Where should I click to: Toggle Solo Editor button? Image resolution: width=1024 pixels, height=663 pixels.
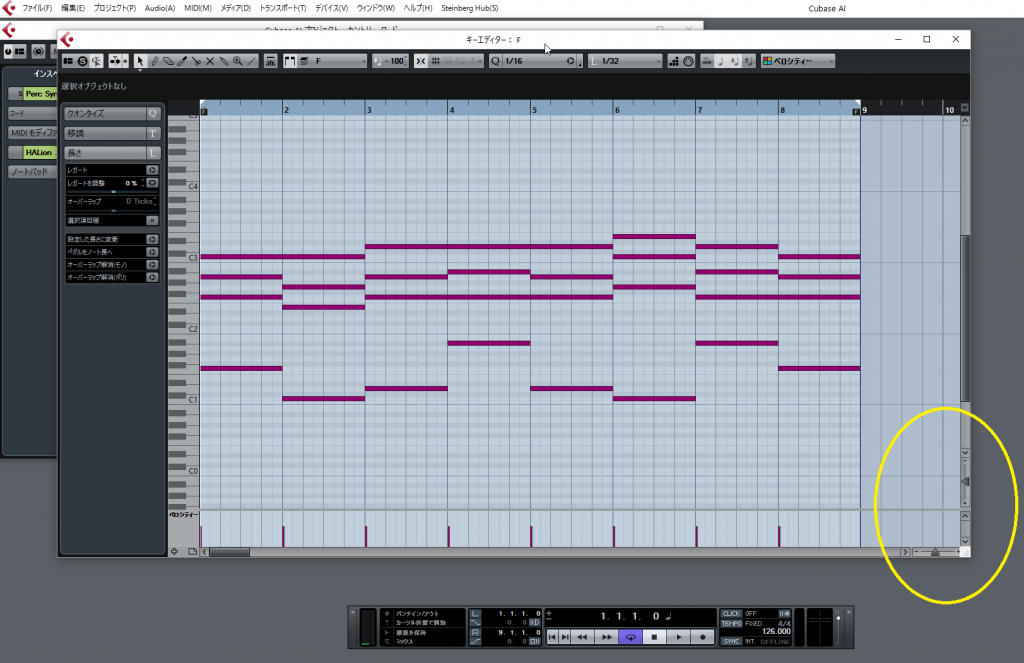82,61
